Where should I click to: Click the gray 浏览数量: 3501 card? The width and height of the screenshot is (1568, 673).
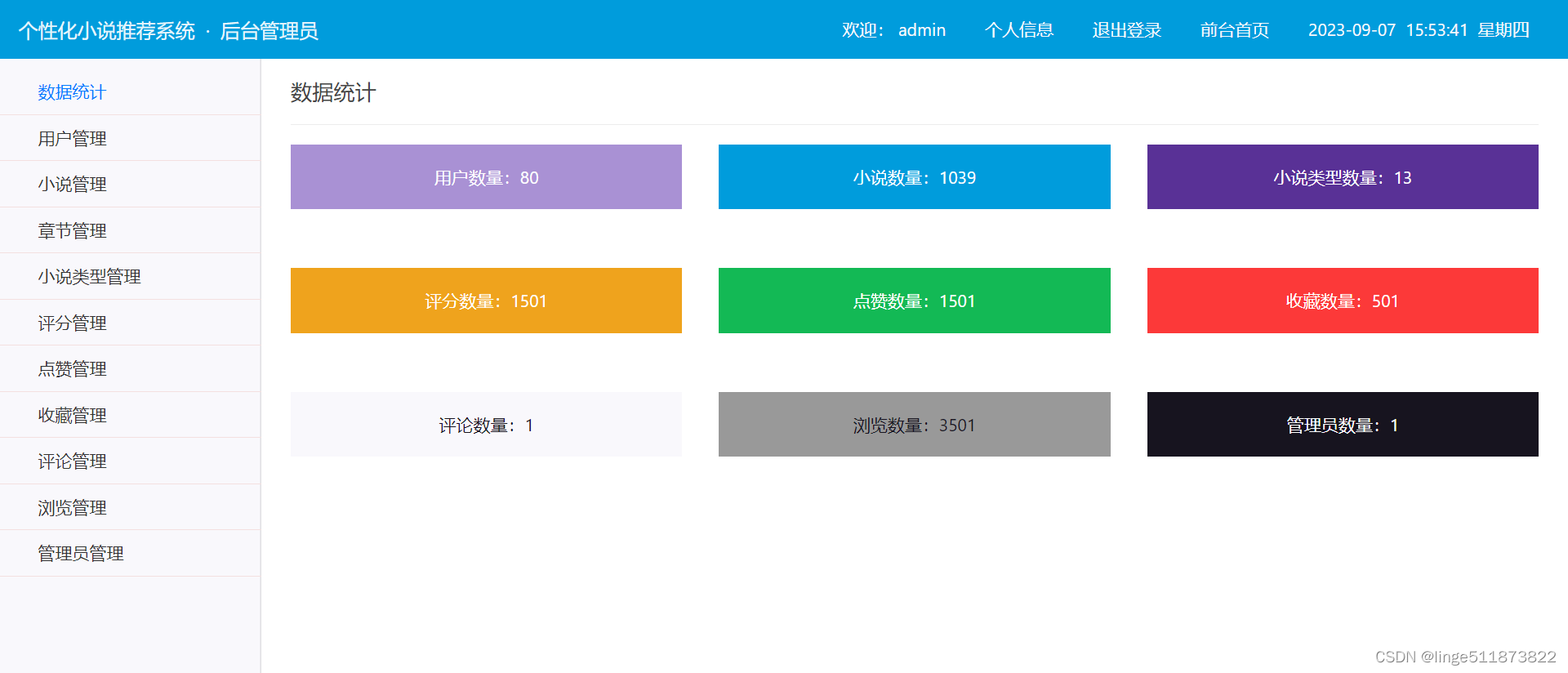915,425
